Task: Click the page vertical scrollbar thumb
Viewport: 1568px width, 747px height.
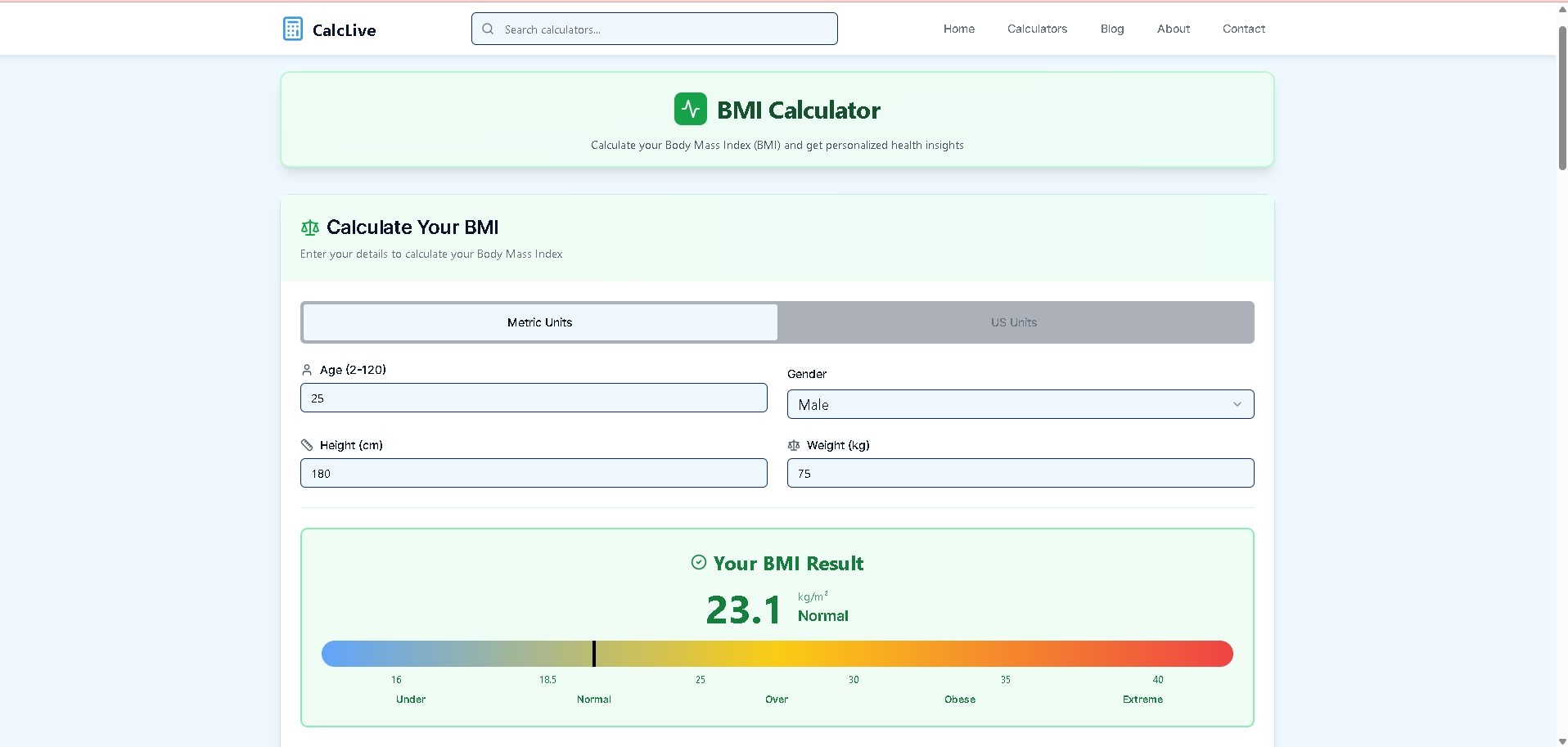Action: (x=1562, y=97)
